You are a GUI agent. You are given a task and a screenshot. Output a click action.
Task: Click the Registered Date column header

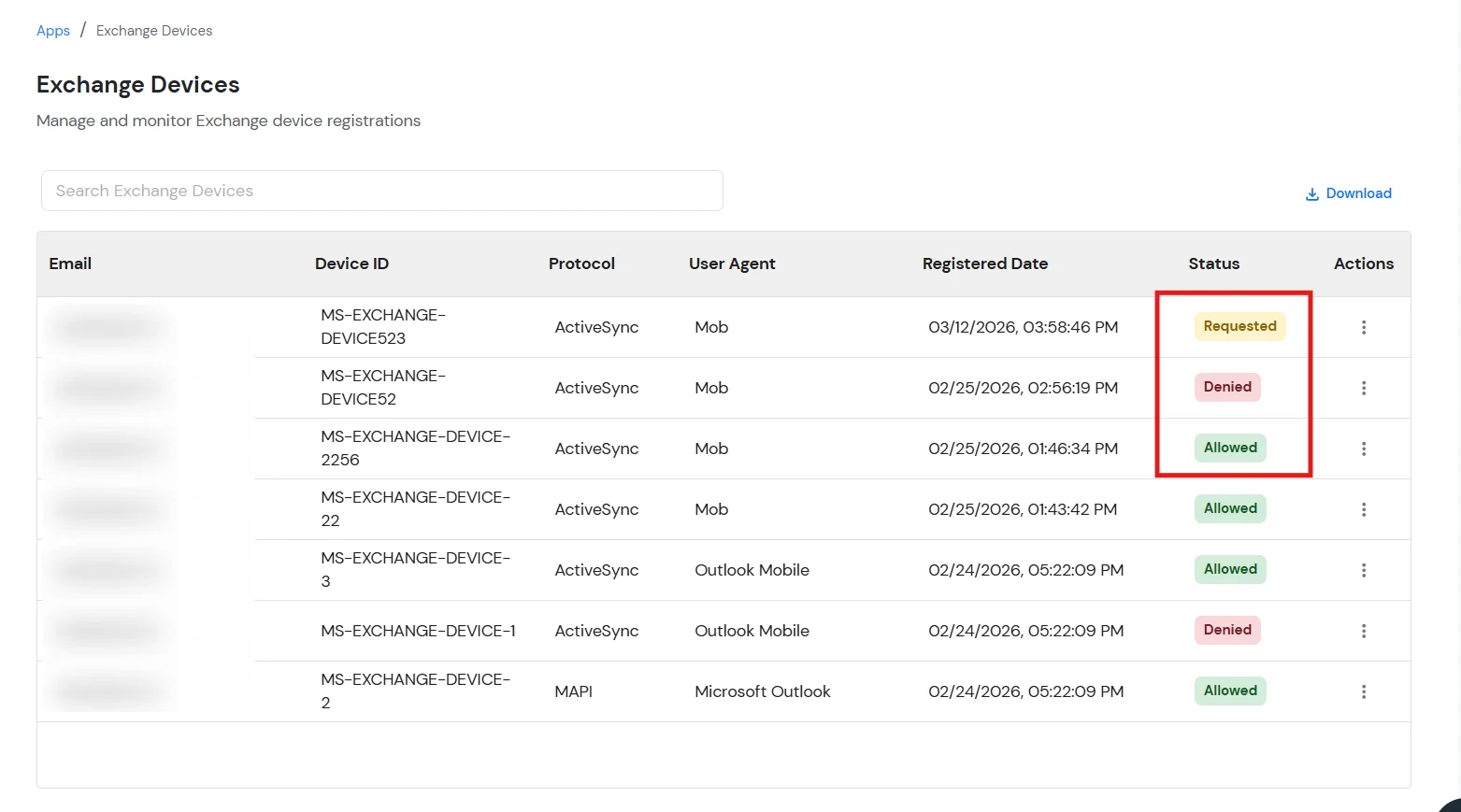(x=984, y=264)
